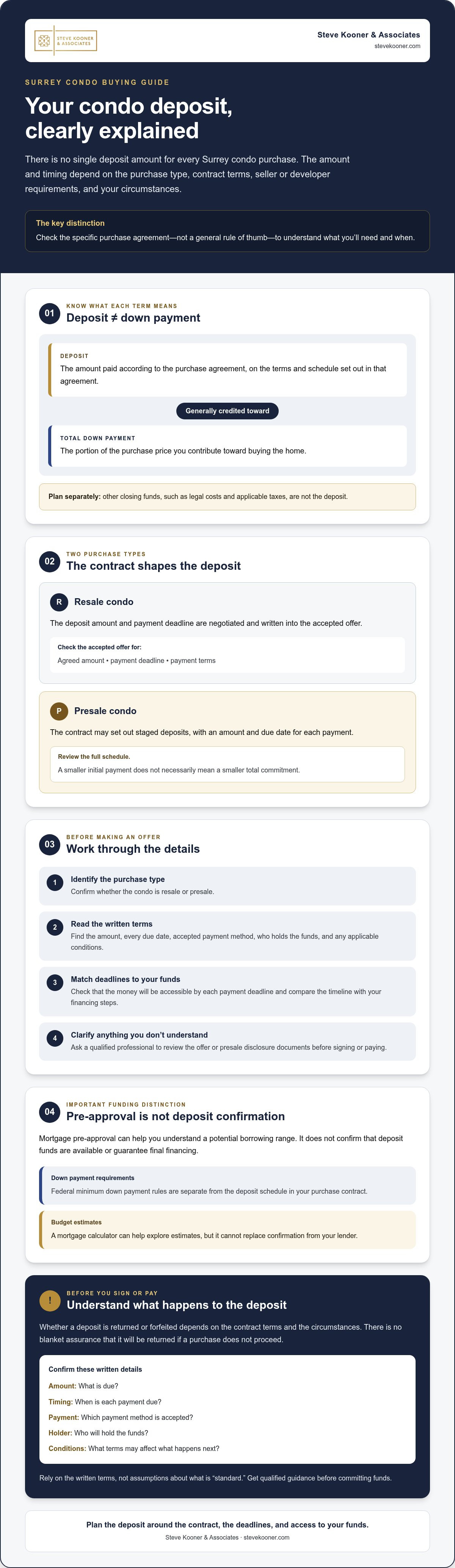Click the Steve Kooner & Associates logo

pos(66,41)
